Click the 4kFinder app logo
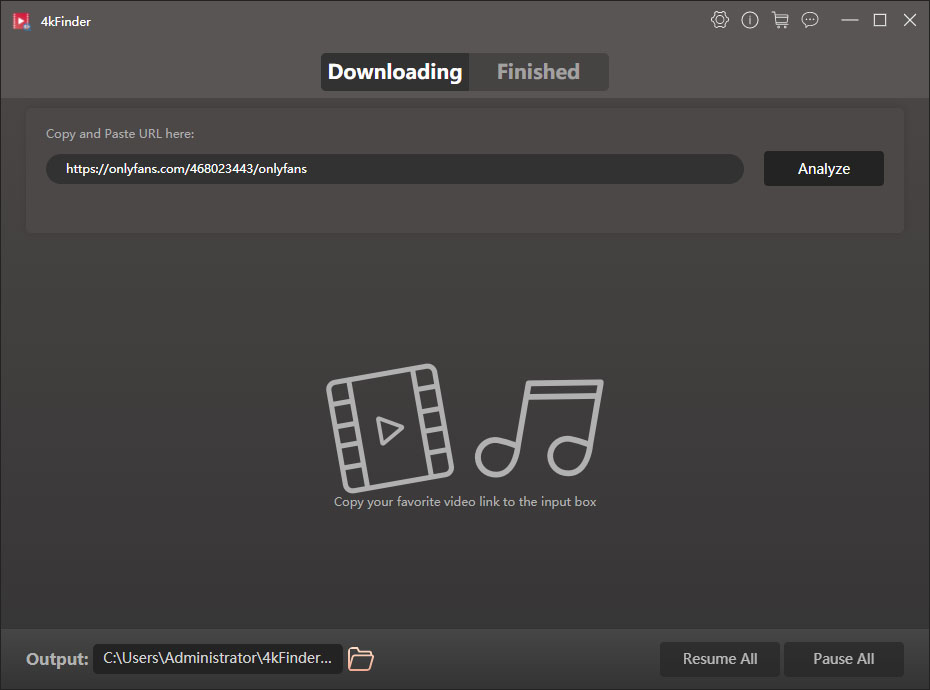 21,21
